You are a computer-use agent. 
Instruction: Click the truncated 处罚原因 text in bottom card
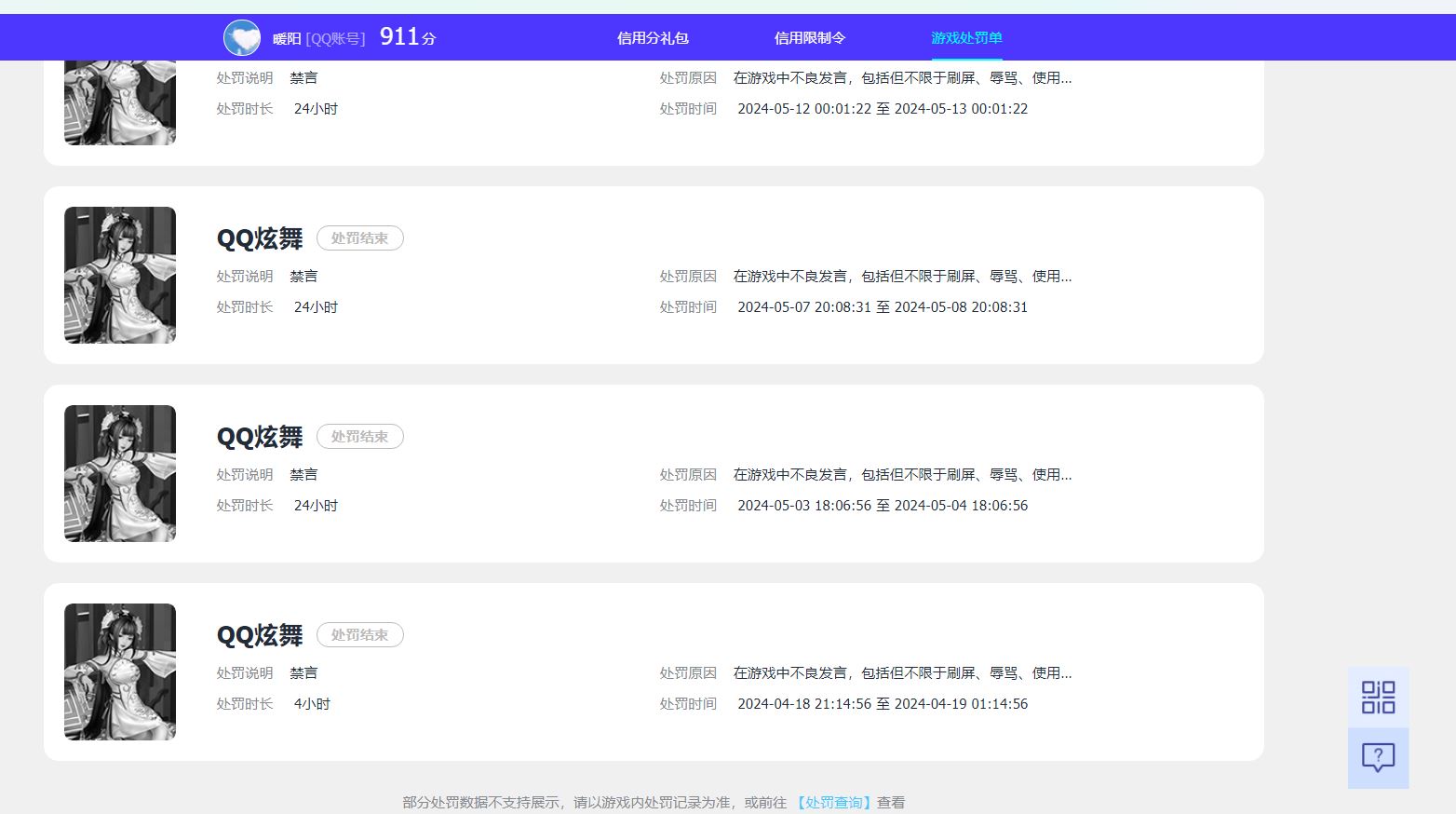(x=901, y=672)
